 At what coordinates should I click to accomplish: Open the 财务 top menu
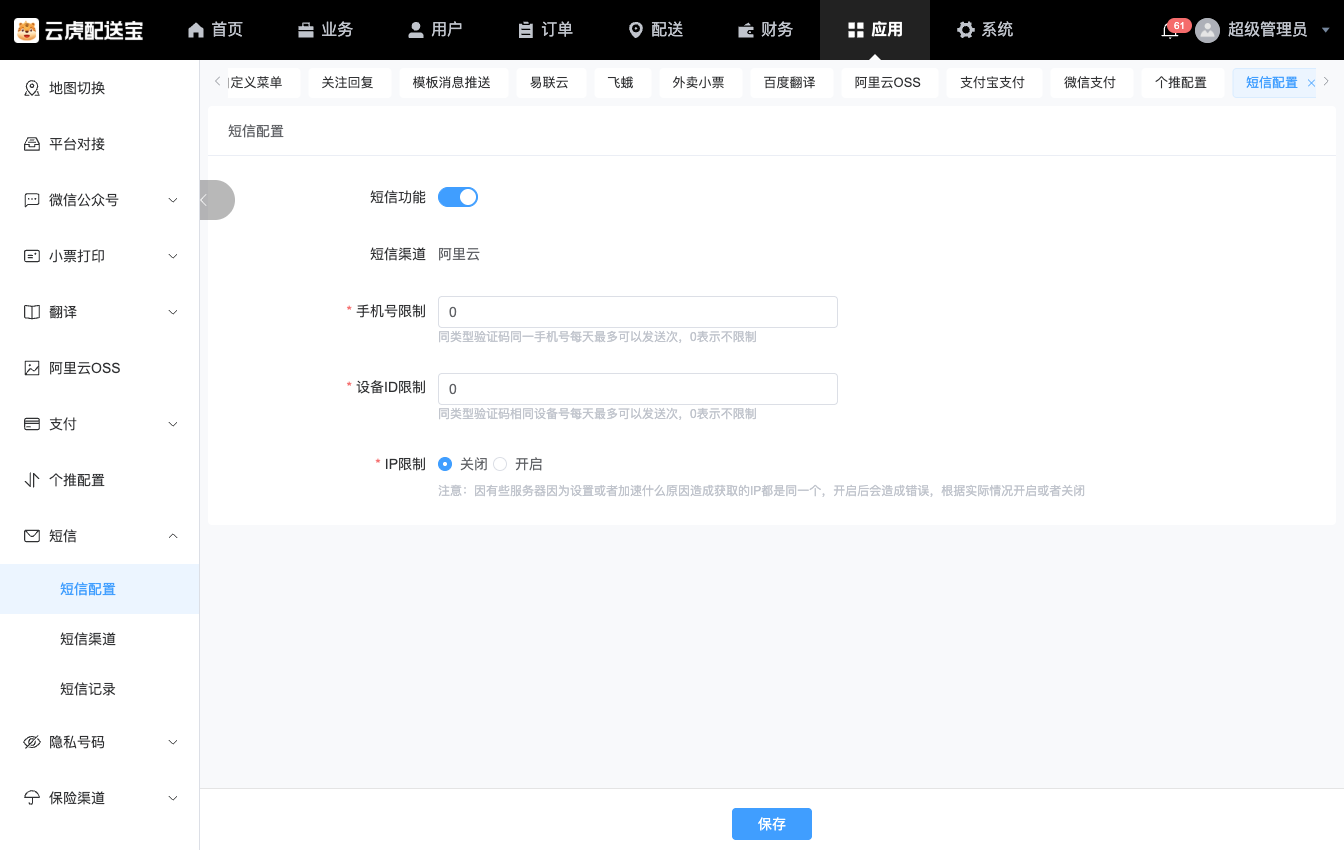[x=765, y=30]
